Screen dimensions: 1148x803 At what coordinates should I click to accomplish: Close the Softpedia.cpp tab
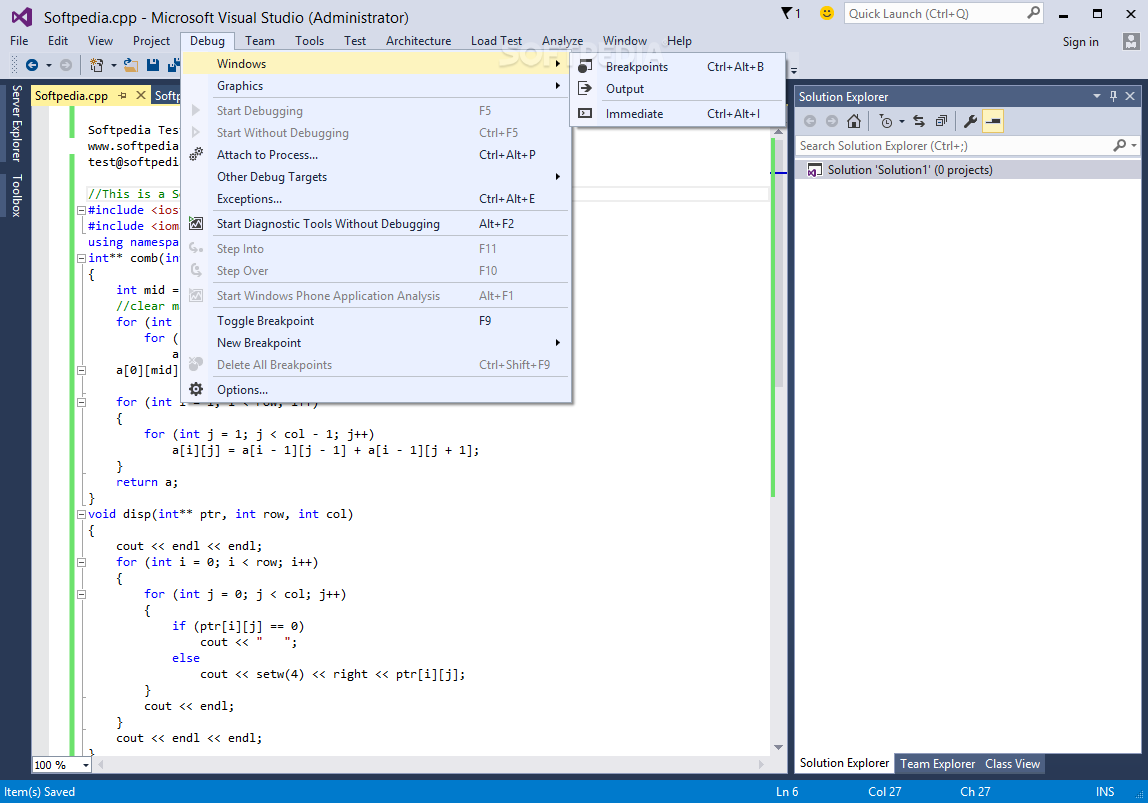tap(141, 95)
